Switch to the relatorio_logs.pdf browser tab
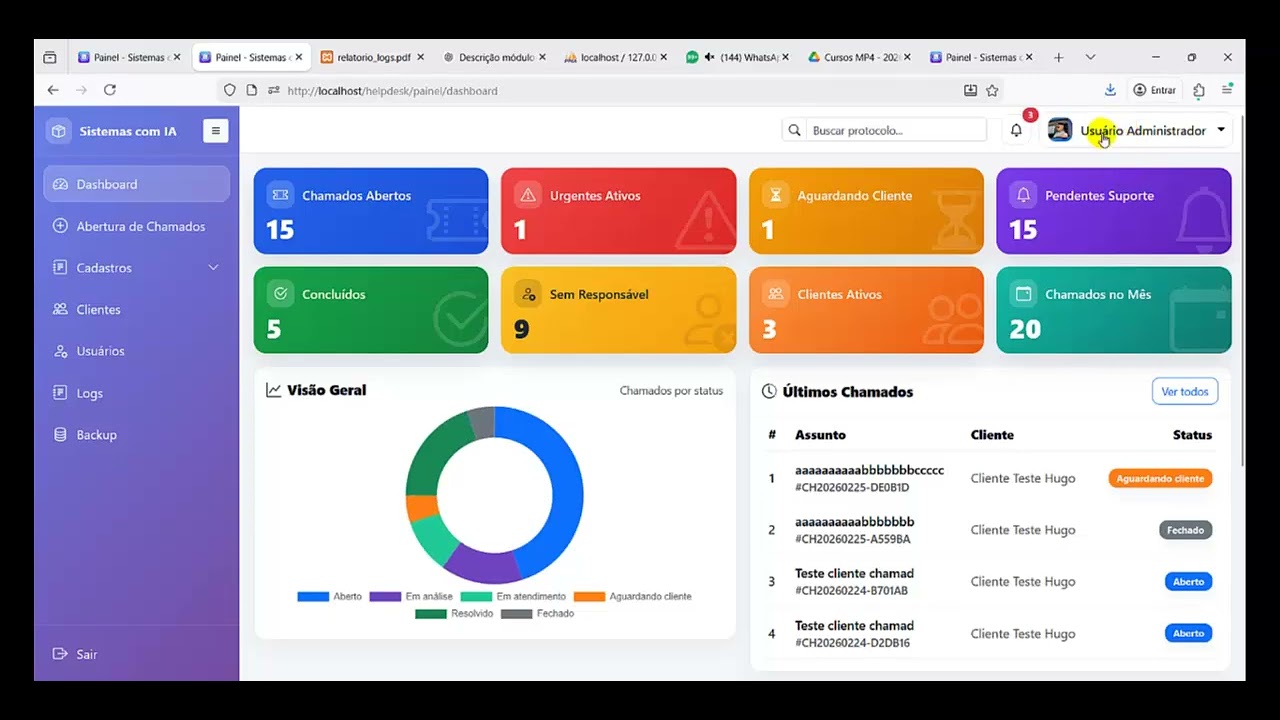Image resolution: width=1280 pixels, height=720 pixels. tap(374, 58)
